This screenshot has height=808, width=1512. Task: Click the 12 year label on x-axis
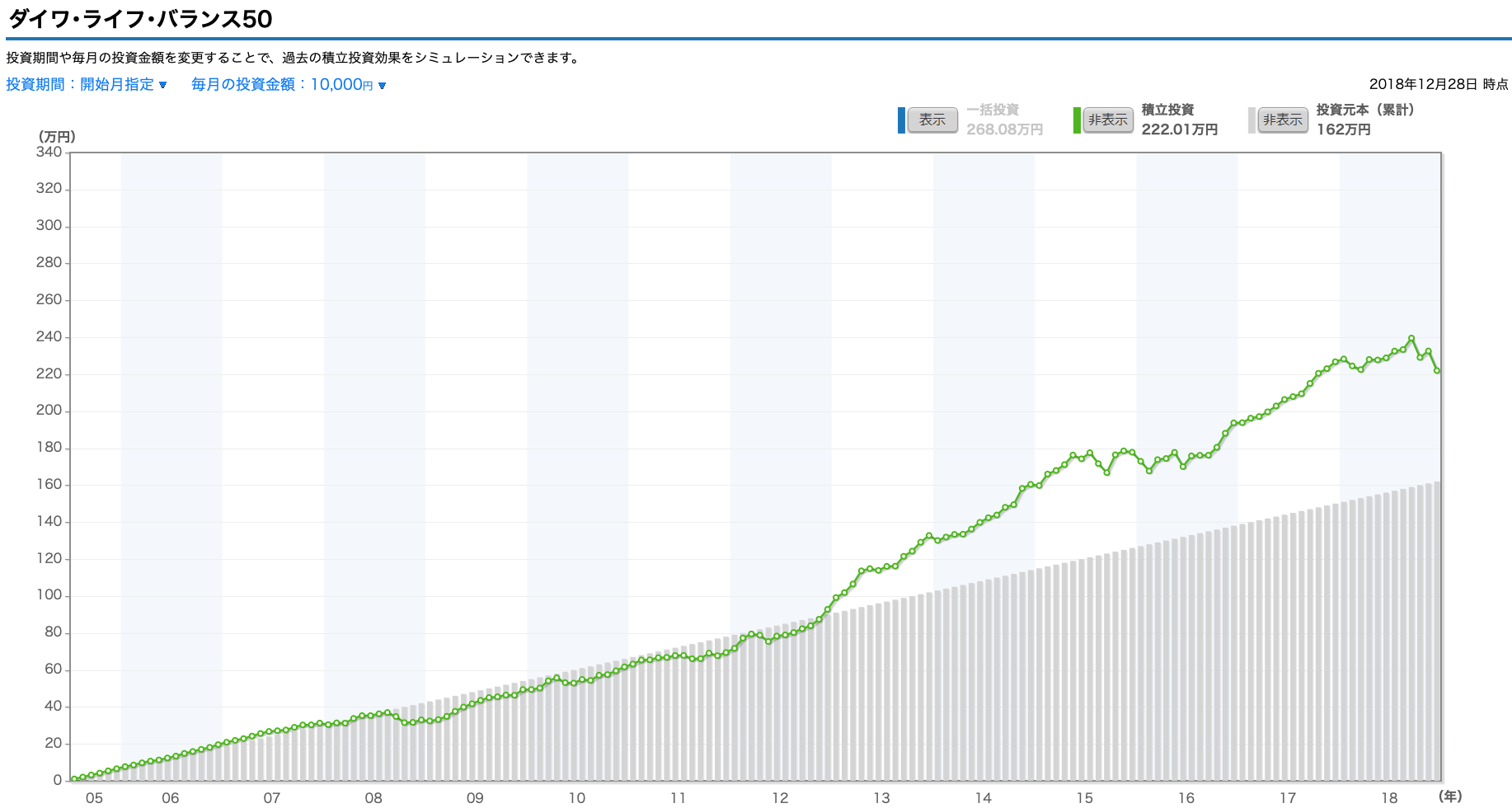pyautogui.click(x=780, y=797)
